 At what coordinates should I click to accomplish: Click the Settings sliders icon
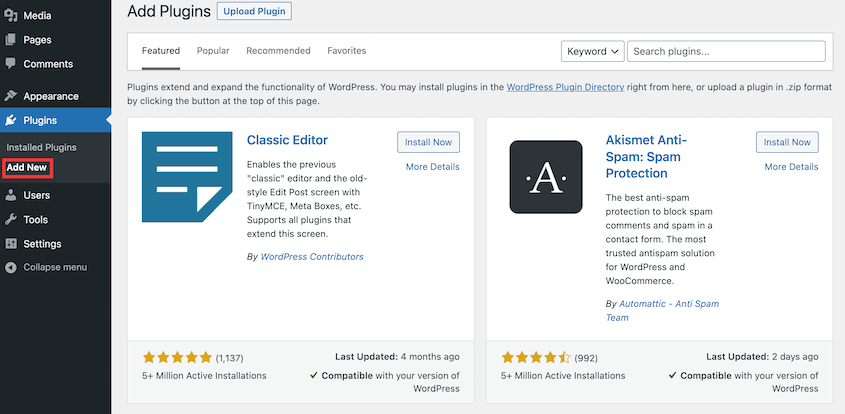point(11,244)
